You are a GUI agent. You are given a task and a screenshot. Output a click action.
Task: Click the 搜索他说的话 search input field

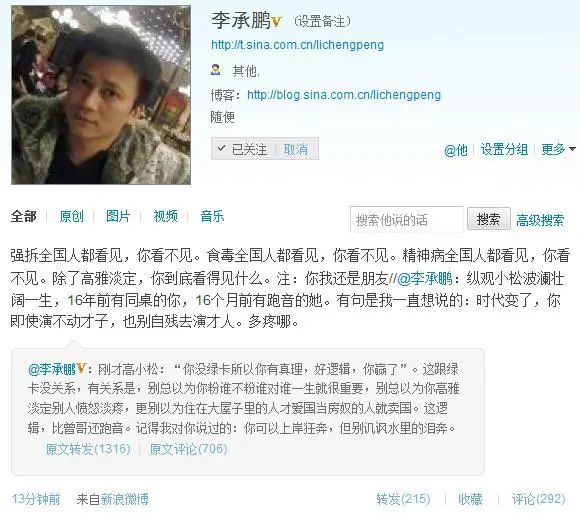(407, 219)
